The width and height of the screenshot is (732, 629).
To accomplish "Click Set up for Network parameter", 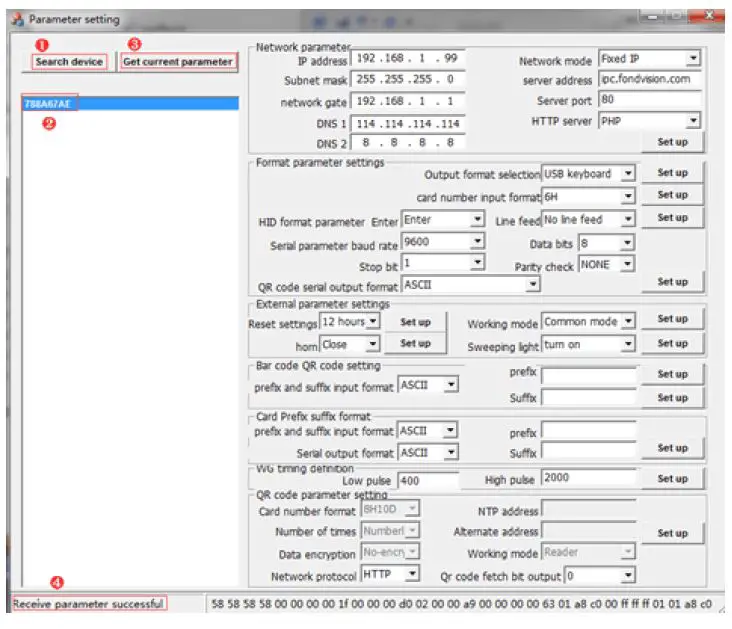I will point(672,142).
